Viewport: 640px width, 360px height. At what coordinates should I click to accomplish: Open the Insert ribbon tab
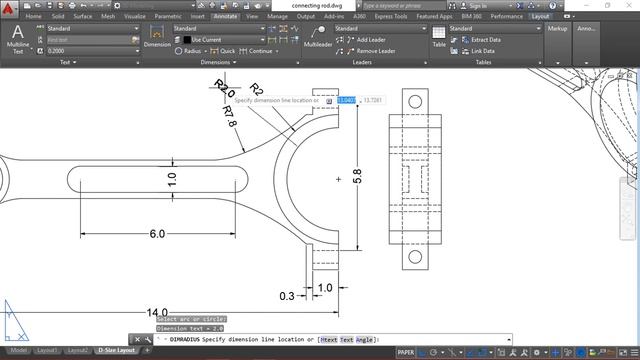coord(198,16)
